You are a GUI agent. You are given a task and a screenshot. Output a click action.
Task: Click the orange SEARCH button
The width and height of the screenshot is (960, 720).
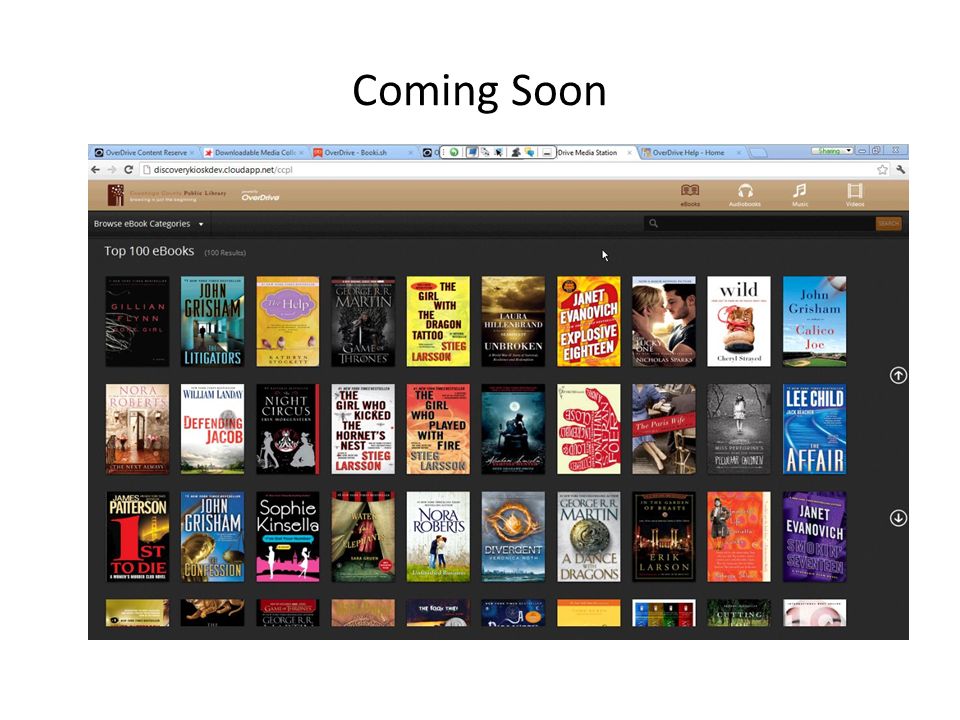[x=888, y=223]
